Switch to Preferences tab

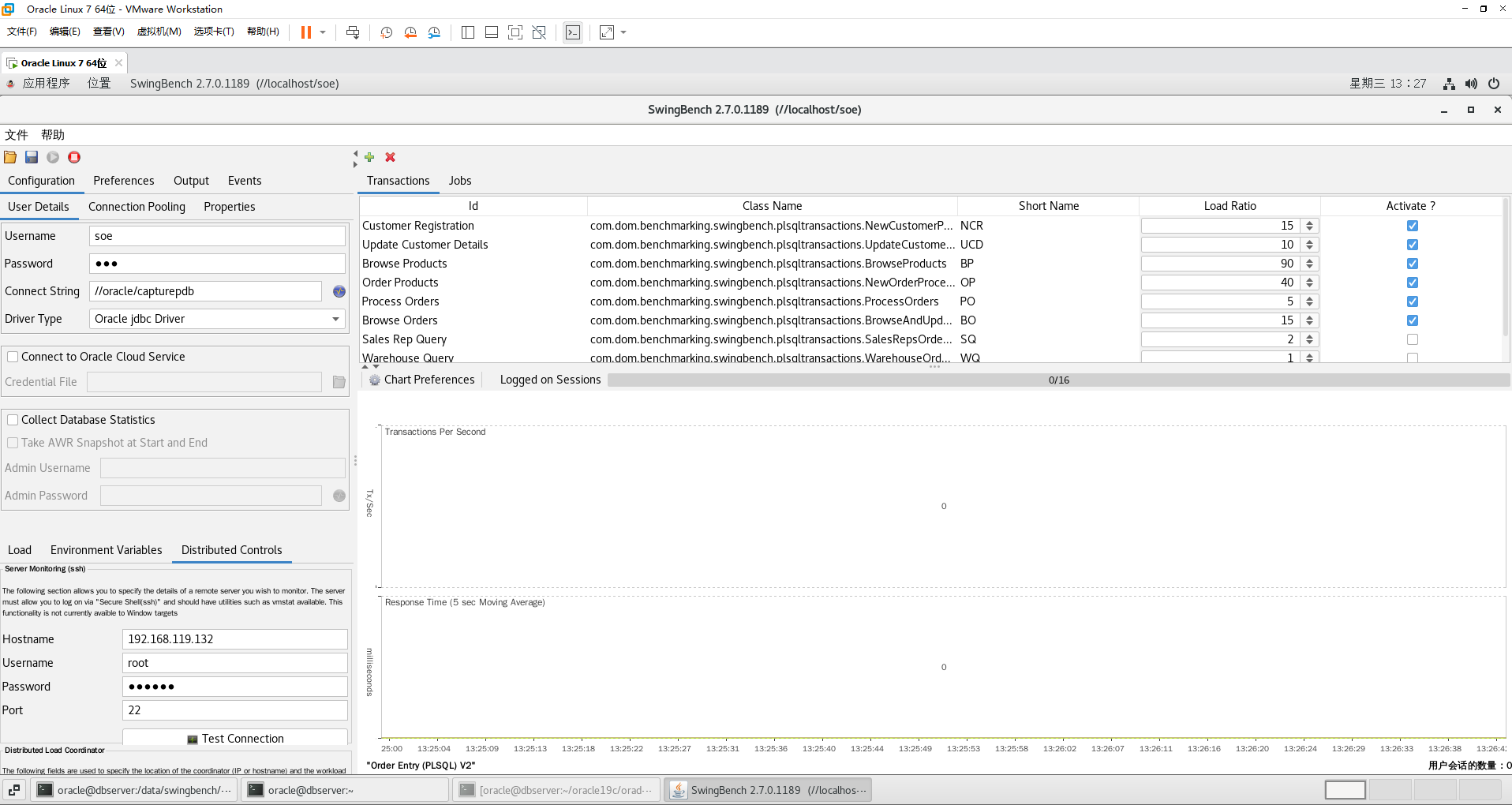tap(124, 181)
